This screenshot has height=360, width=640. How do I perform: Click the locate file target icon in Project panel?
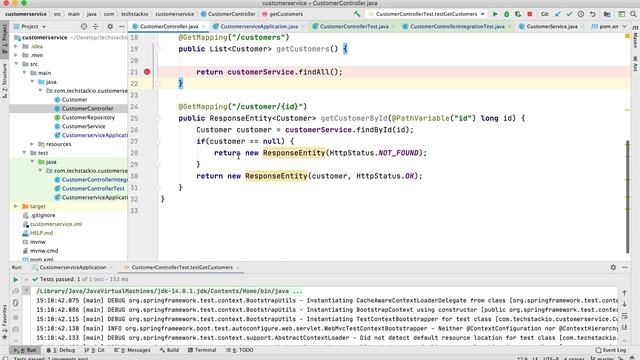[84, 27]
